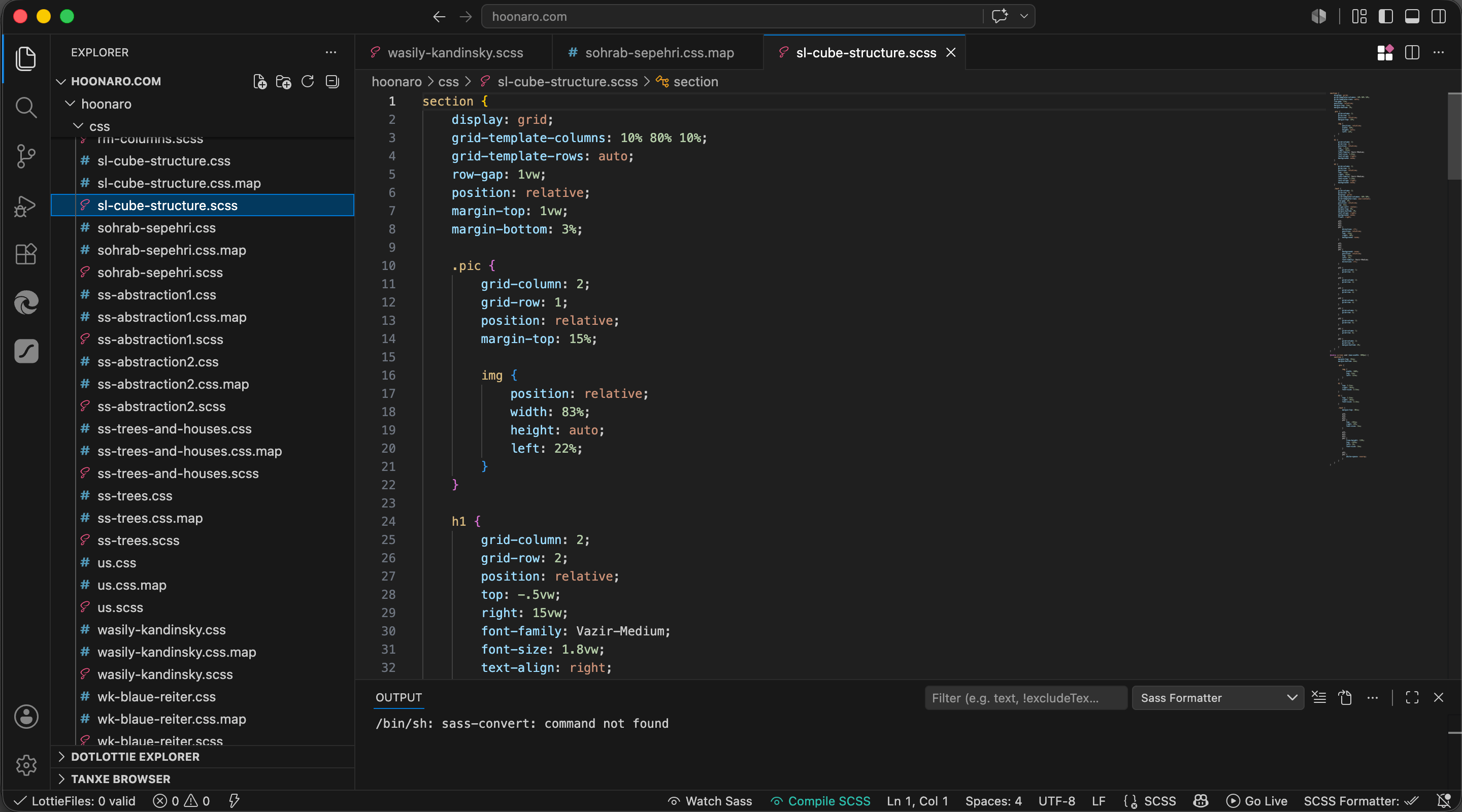
Task: Click Compile SCSS in status bar
Action: coord(821,801)
